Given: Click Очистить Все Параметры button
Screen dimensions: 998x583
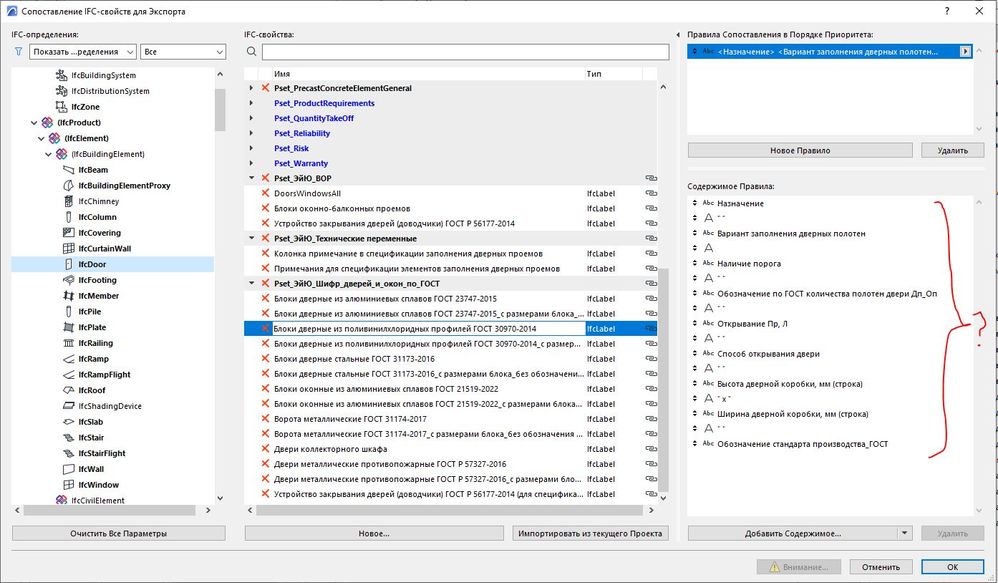Looking at the screenshot, I should coord(118,533).
